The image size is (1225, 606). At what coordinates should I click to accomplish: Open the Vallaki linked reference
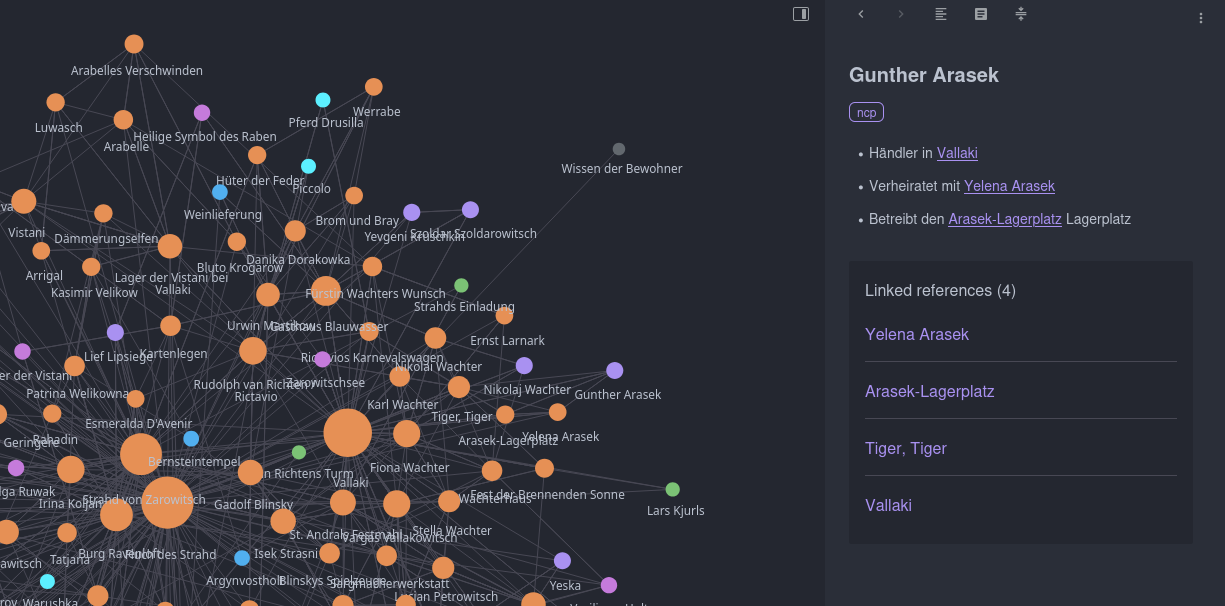click(x=888, y=505)
